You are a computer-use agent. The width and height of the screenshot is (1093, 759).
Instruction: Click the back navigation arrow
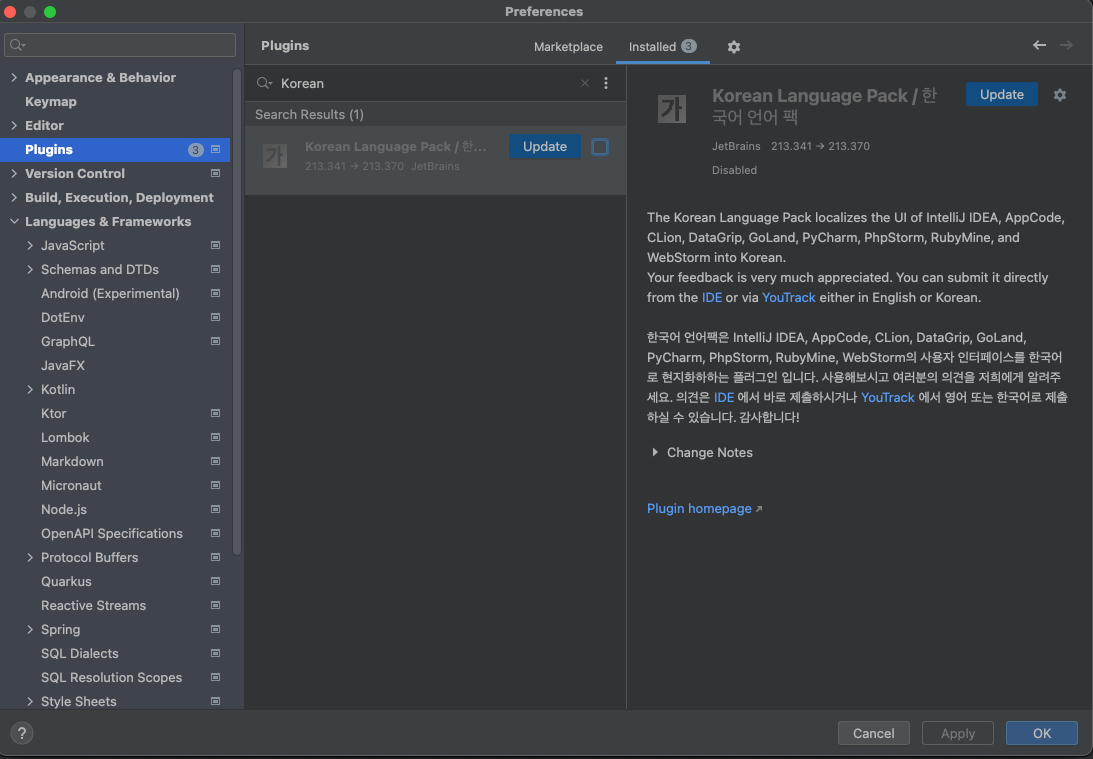[1039, 45]
